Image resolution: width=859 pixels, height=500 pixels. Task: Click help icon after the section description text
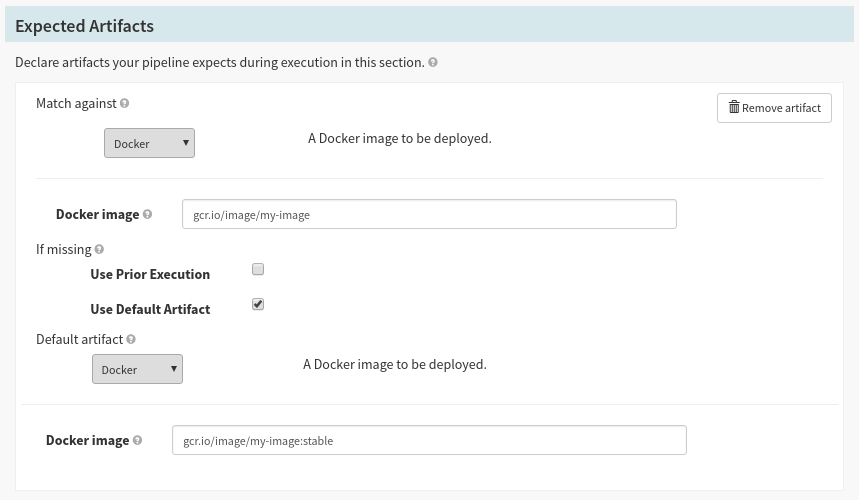(x=433, y=62)
